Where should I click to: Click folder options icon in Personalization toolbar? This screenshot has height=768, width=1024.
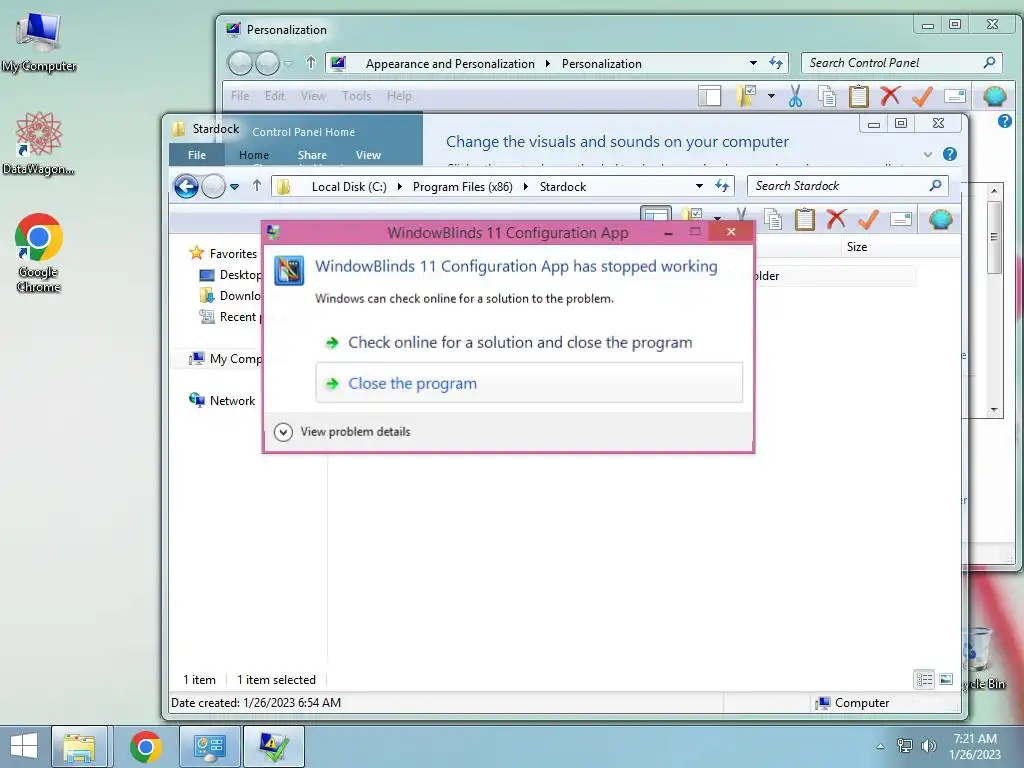pos(746,97)
